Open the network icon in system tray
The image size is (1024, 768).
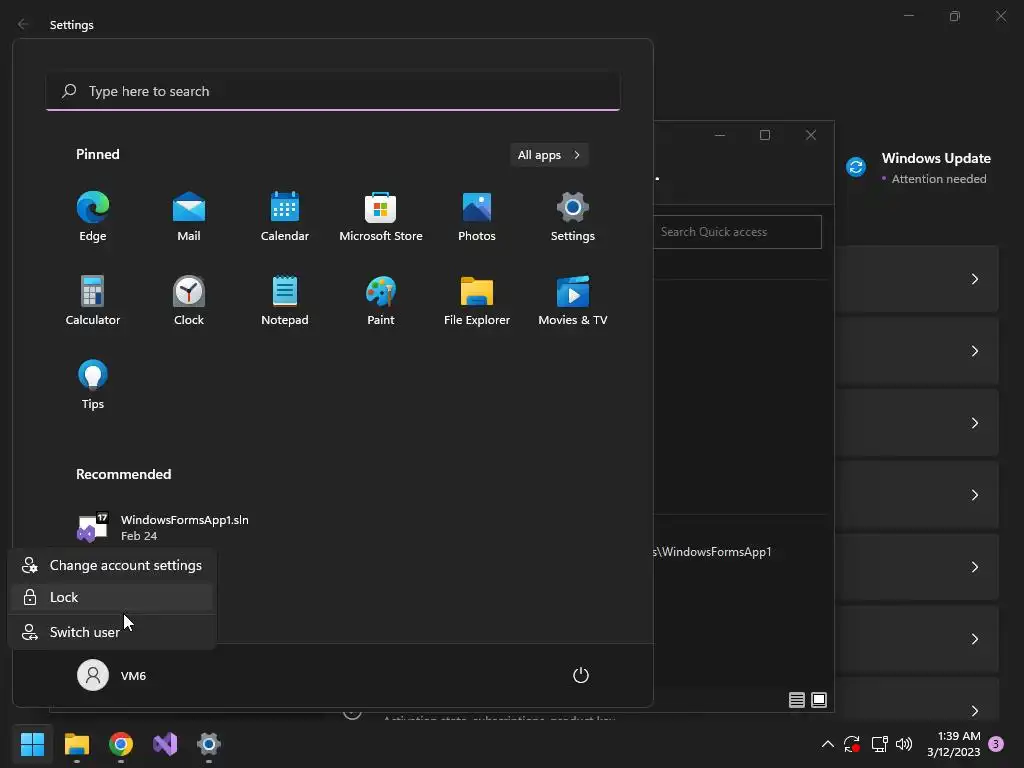pos(879,744)
